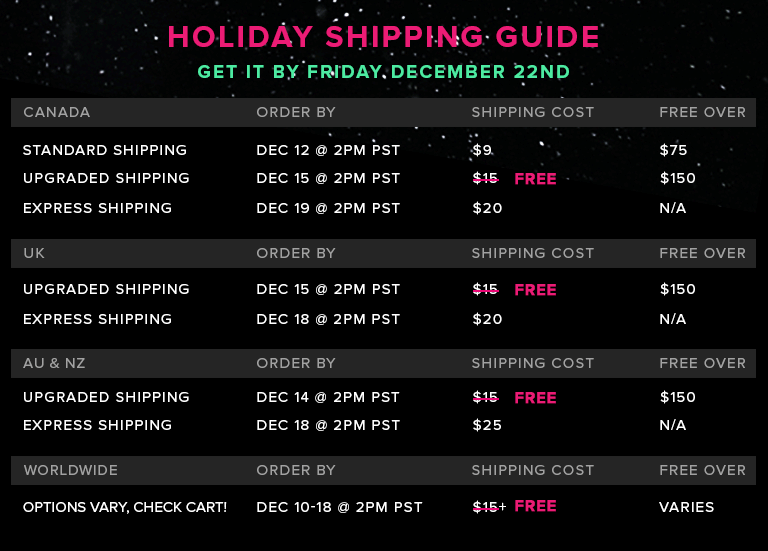The width and height of the screenshot is (768, 551).
Task: Click the Worldwide section header
Action: [71, 470]
